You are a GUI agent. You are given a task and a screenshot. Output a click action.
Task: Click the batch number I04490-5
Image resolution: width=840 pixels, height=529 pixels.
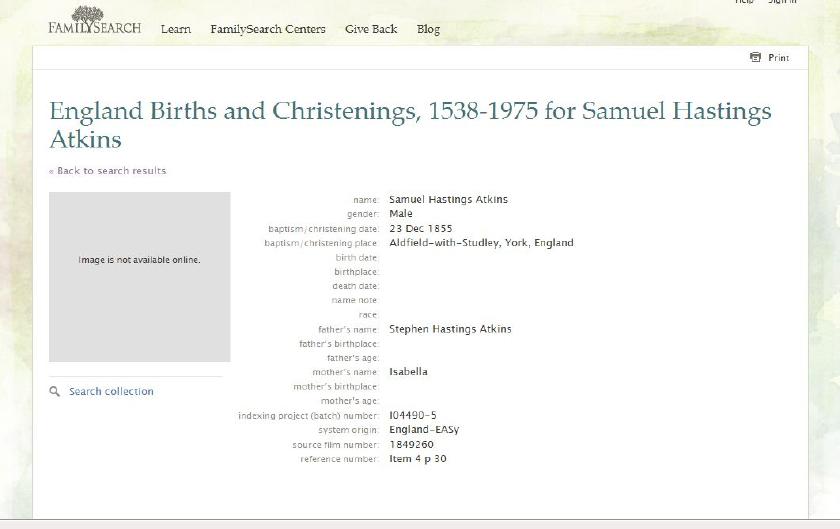click(412, 416)
